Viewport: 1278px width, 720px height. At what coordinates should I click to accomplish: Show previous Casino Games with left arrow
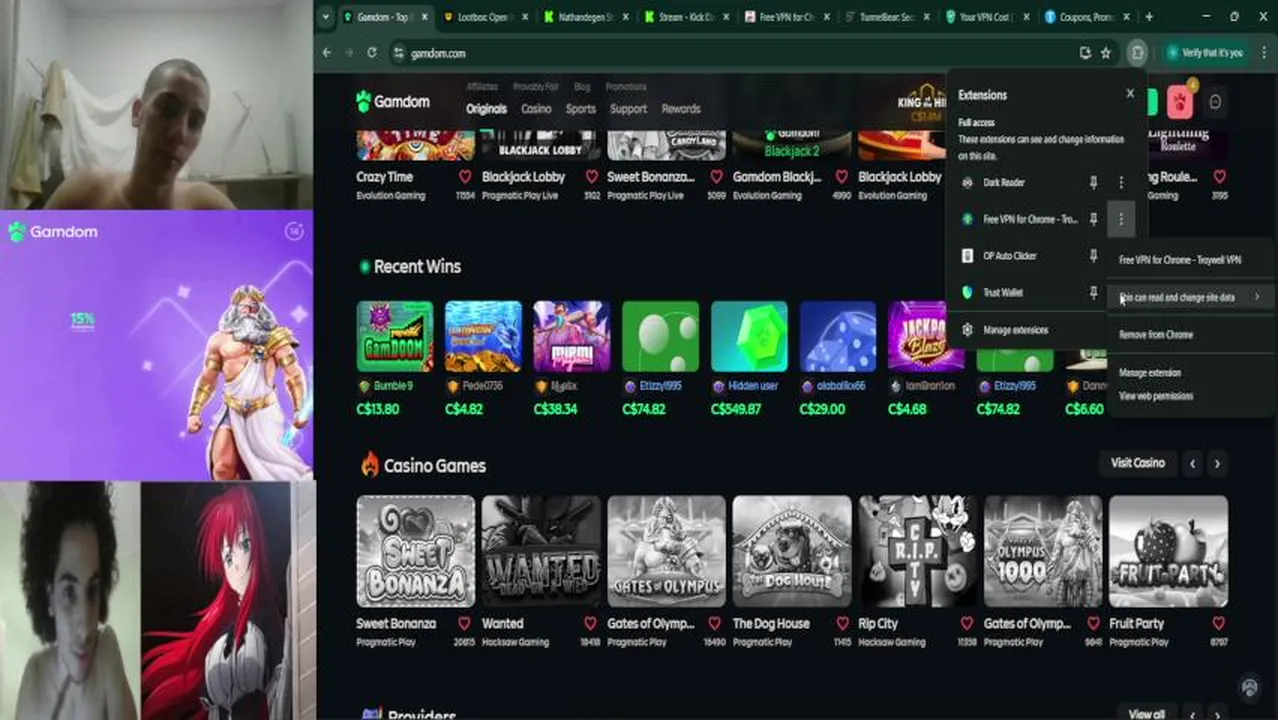pos(1192,464)
